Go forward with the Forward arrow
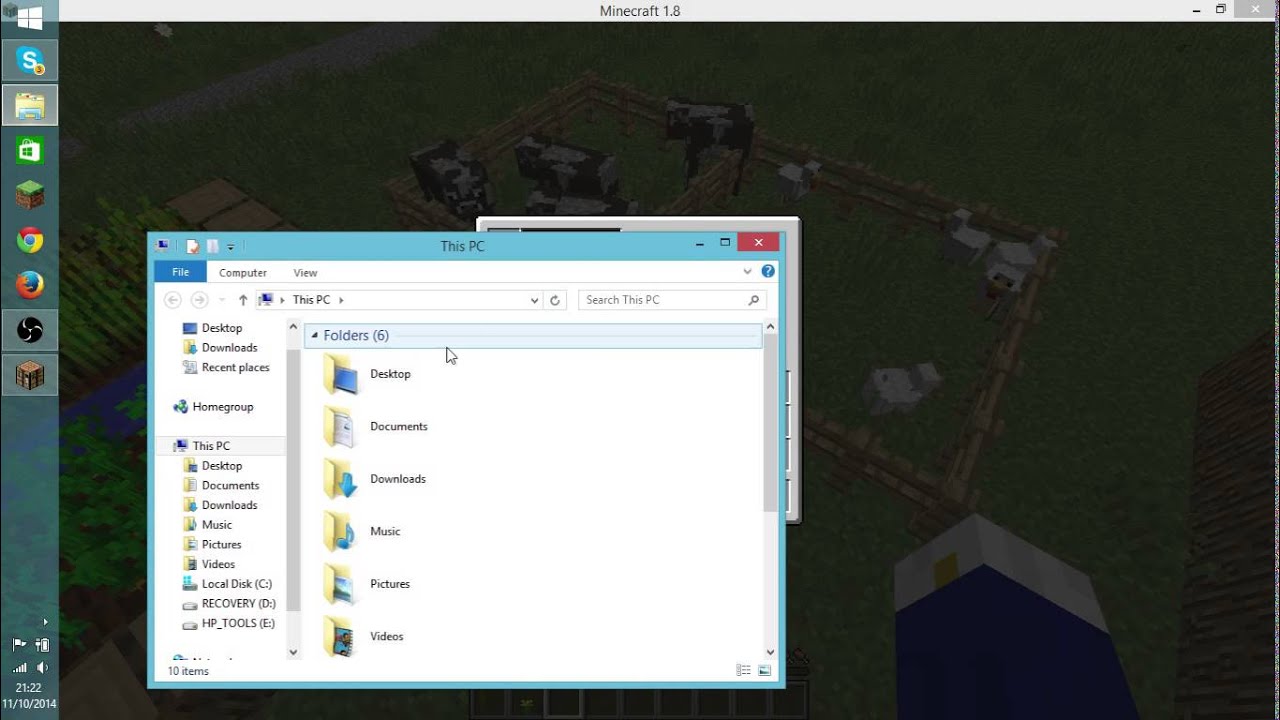 click(x=199, y=300)
